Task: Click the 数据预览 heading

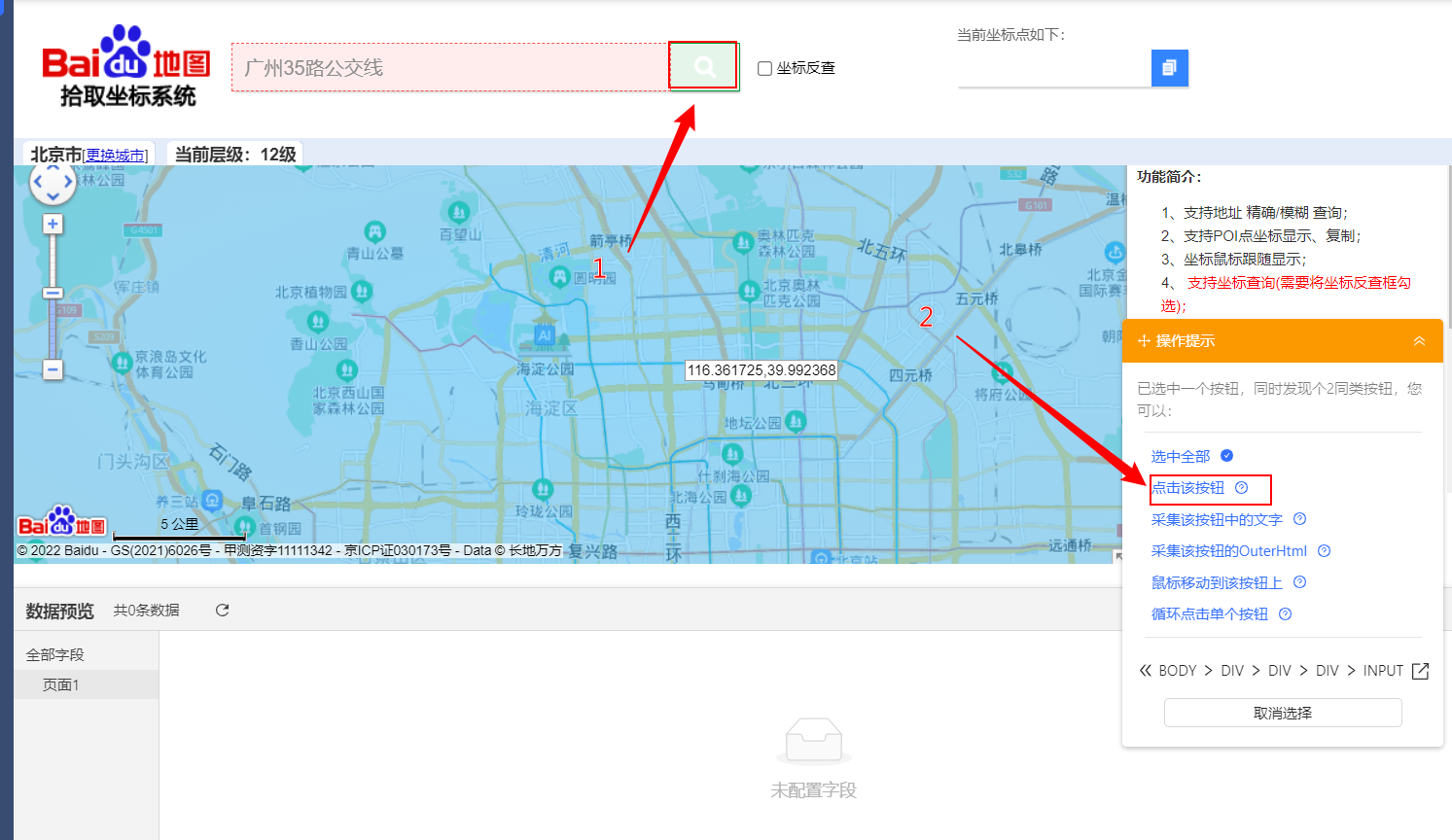Action: point(59,611)
